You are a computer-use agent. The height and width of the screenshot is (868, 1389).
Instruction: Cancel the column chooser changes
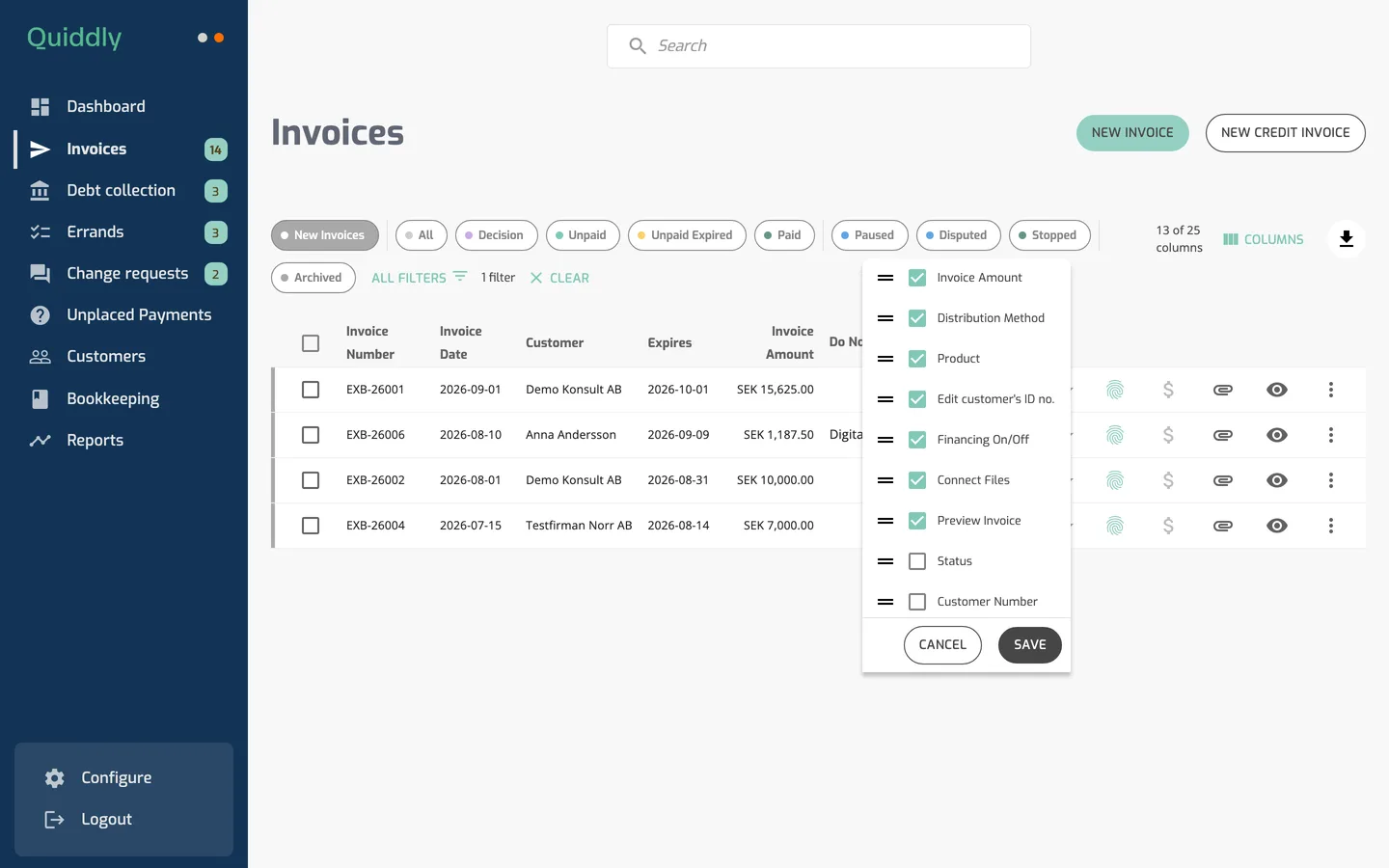[x=942, y=645]
